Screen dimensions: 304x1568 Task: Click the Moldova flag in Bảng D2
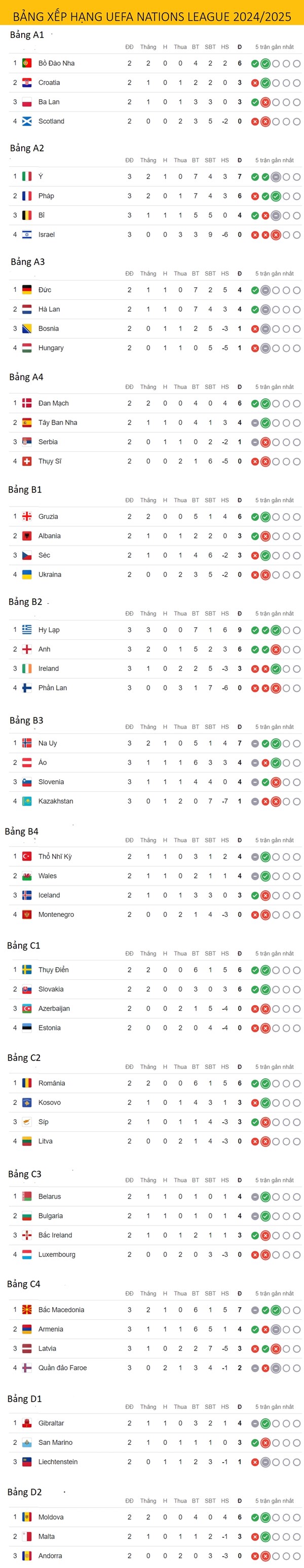[x=27, y=1517]
